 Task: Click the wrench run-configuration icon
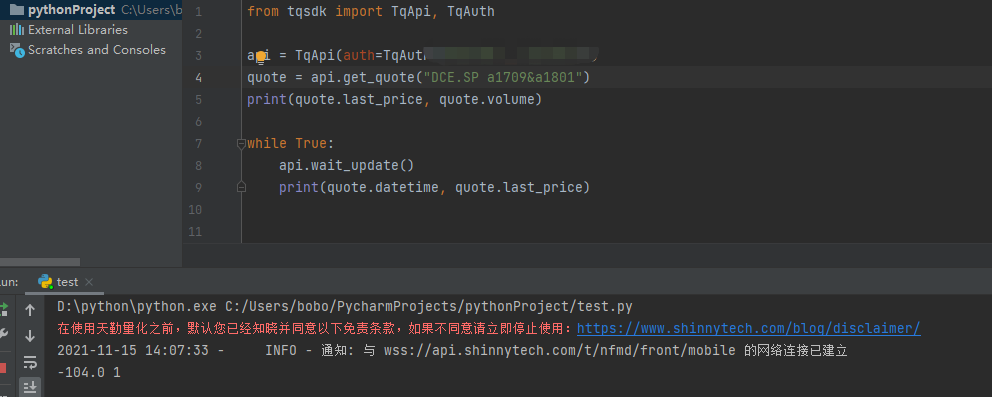[x=3, y=334]
